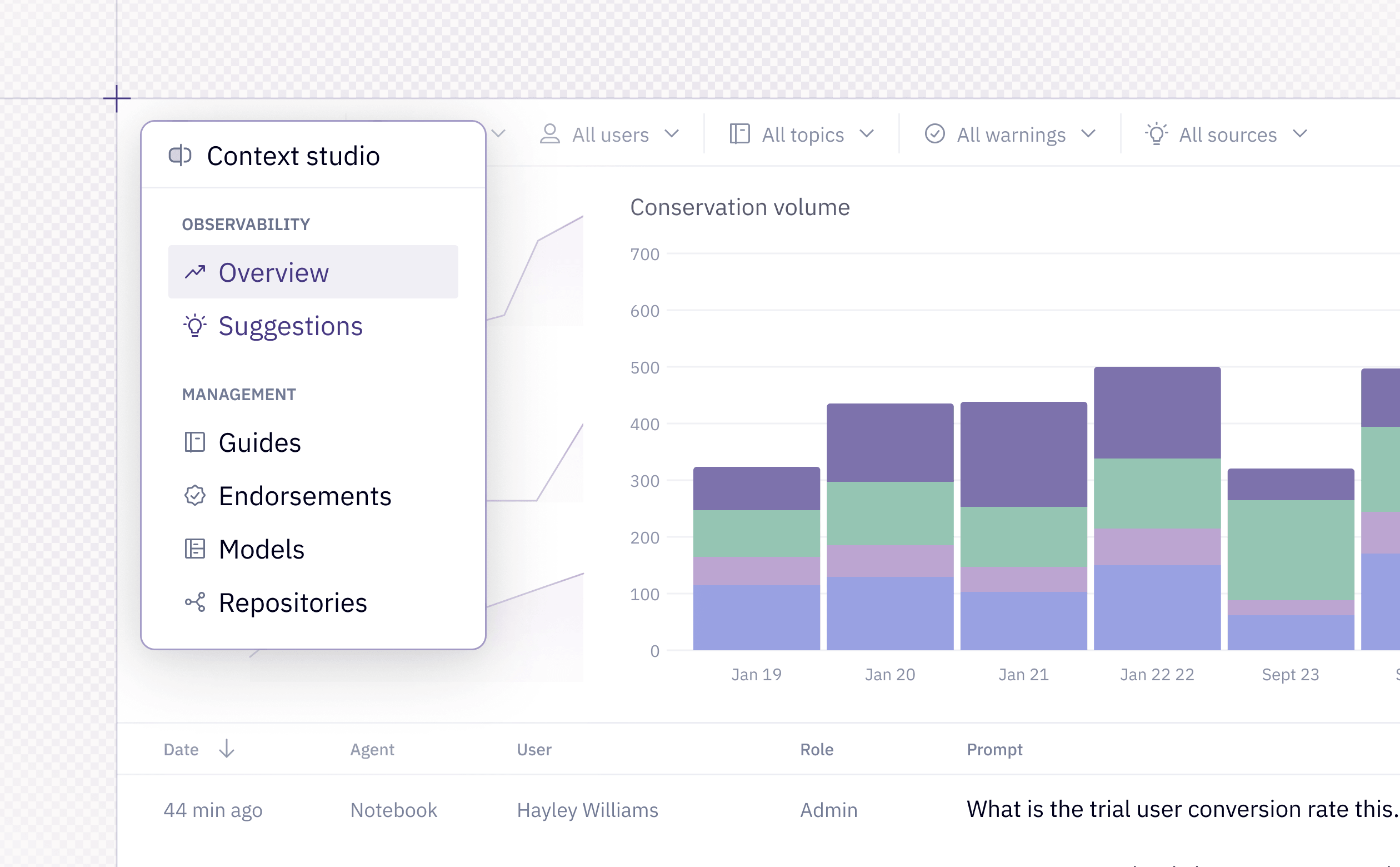Click the Context studio logo icon
Viewport: 1400px width, 867px height.
point(180,156)
